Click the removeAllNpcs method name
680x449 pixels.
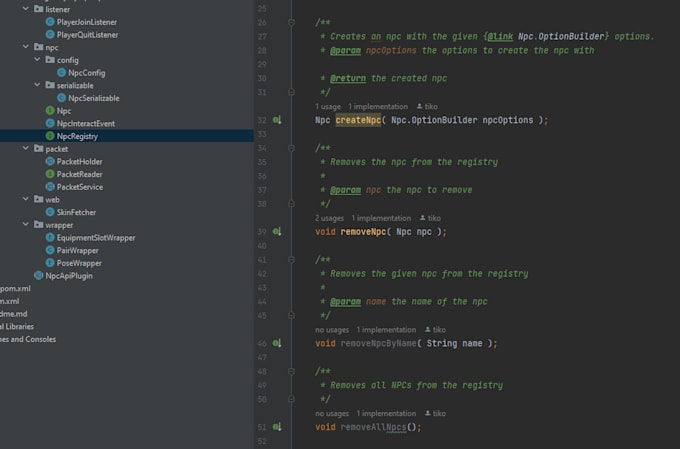374,427
